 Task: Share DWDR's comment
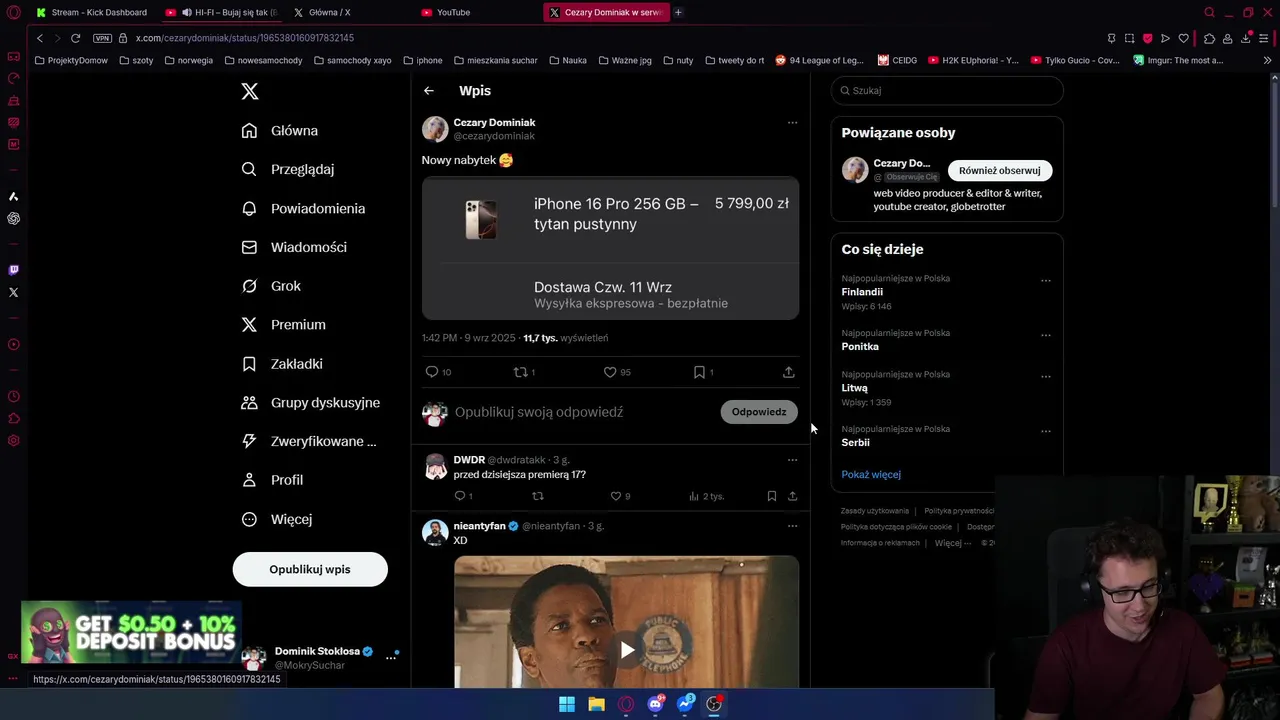tap(792, 496)
